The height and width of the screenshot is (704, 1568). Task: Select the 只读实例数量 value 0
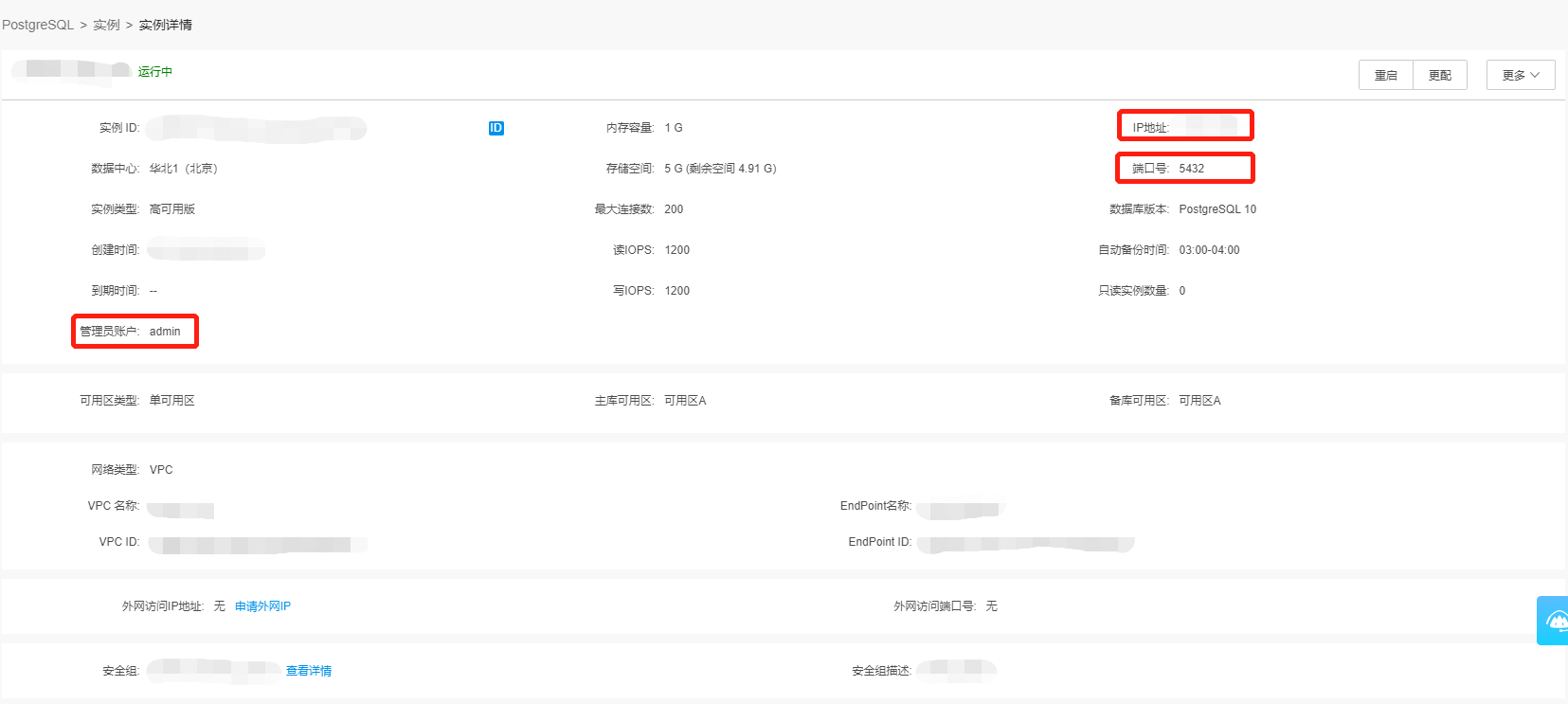tap(1182, 291)
